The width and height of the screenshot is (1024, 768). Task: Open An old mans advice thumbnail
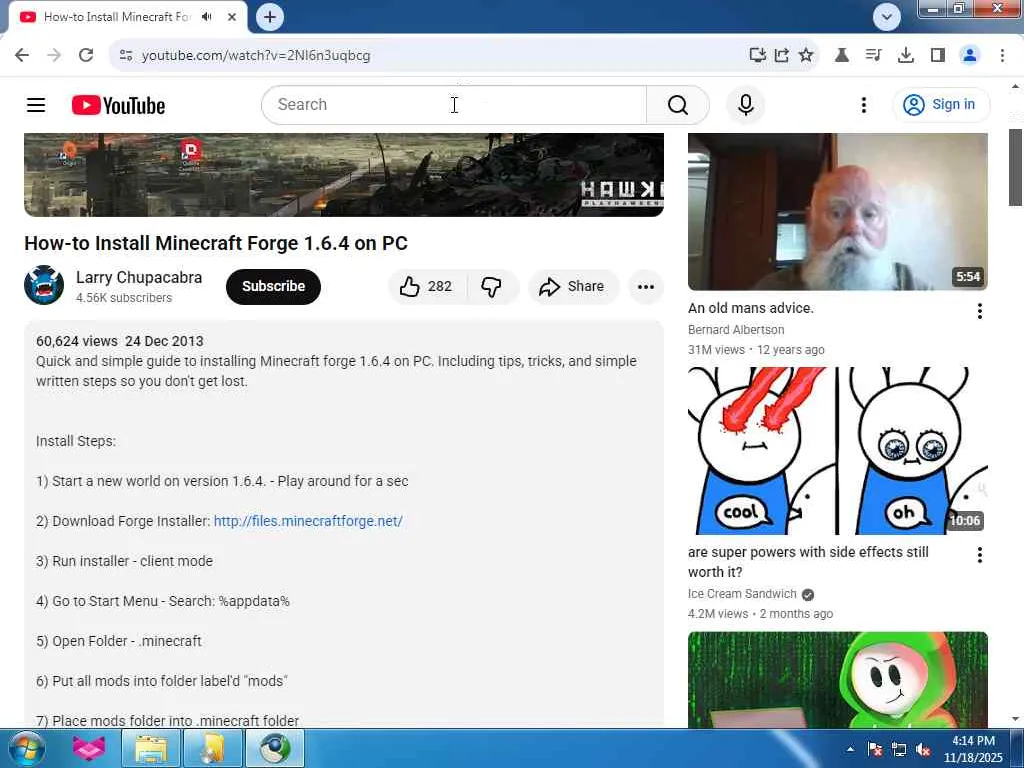point(837,212)
